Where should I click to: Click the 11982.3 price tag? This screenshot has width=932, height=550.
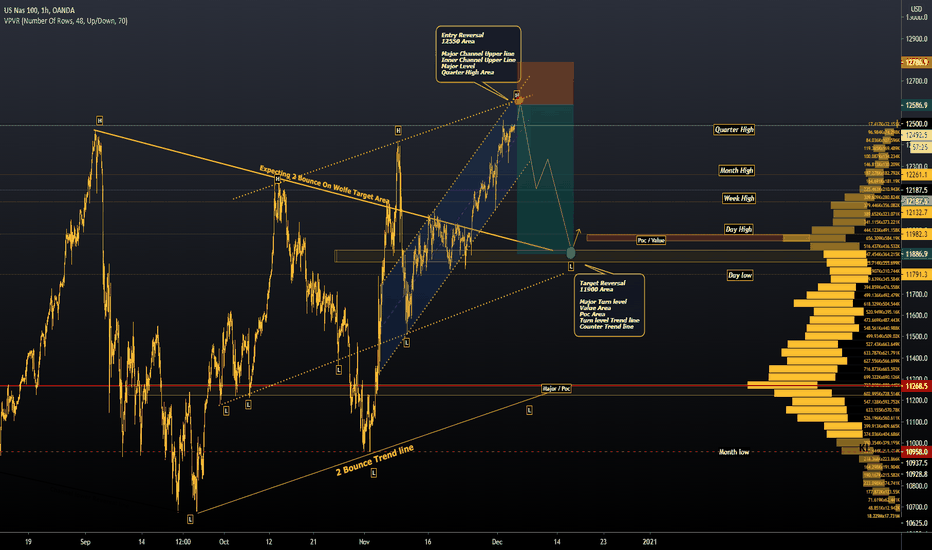pos(917,235)
